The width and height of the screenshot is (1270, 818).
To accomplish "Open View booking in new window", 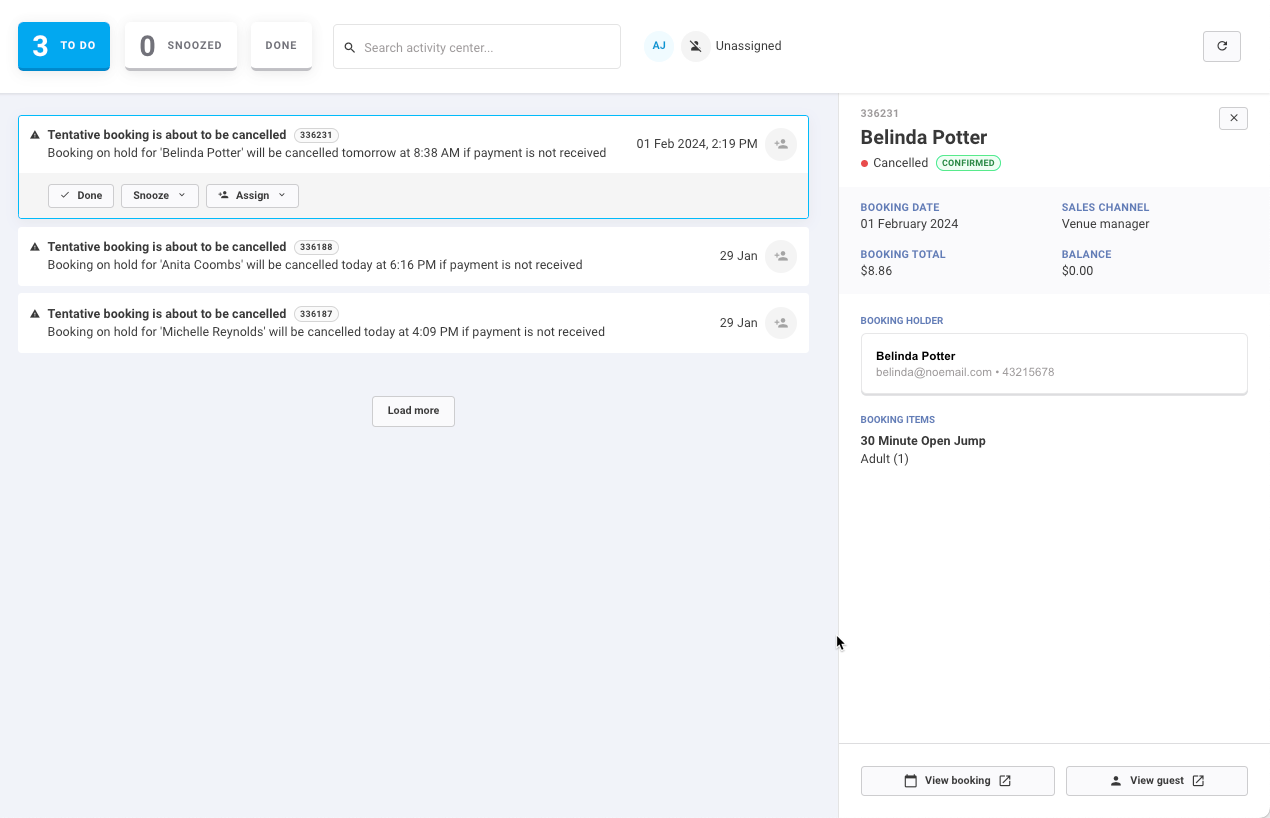I will click(x=958, y=781).
